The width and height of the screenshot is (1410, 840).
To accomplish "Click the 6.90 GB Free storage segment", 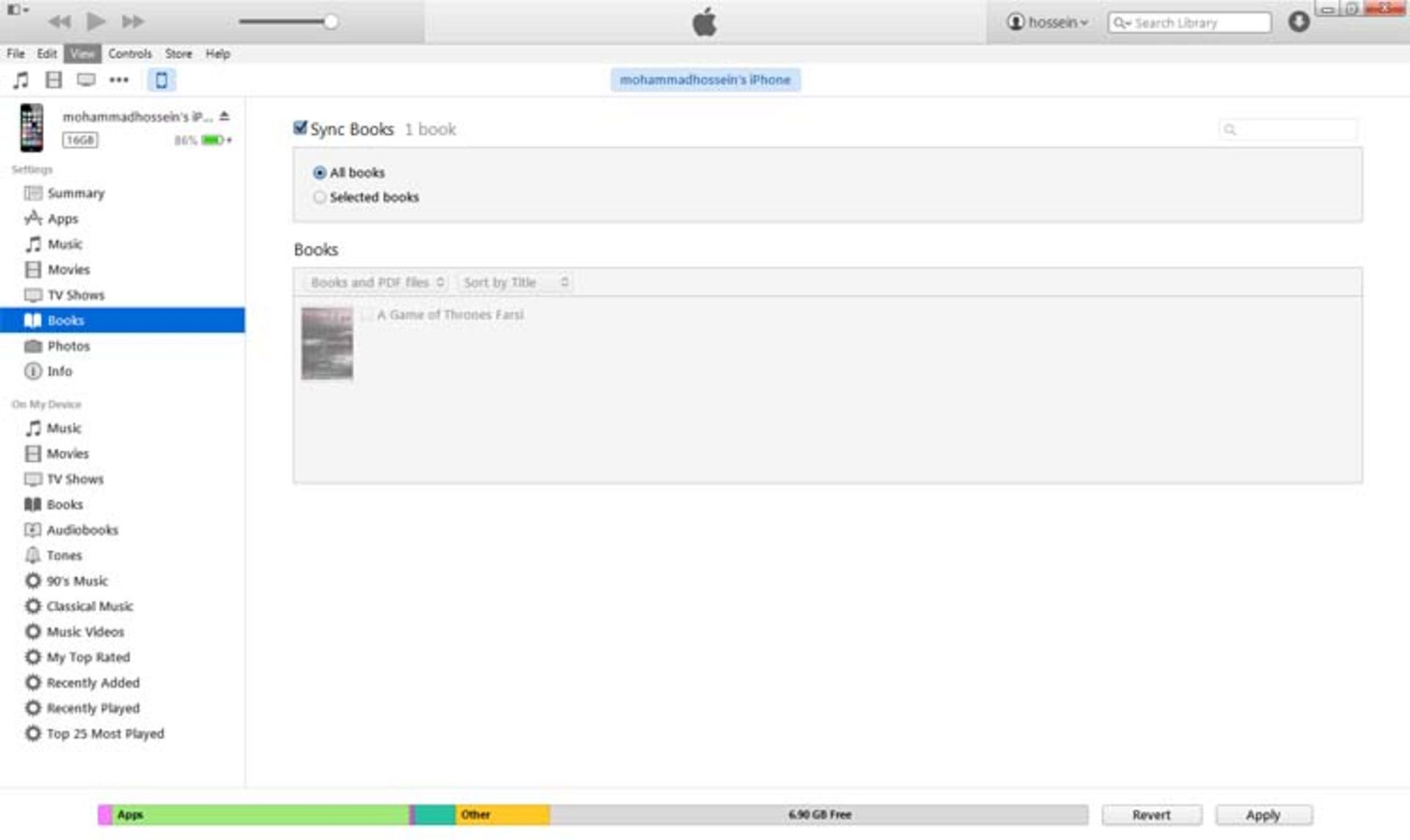I will coord(819,815).
